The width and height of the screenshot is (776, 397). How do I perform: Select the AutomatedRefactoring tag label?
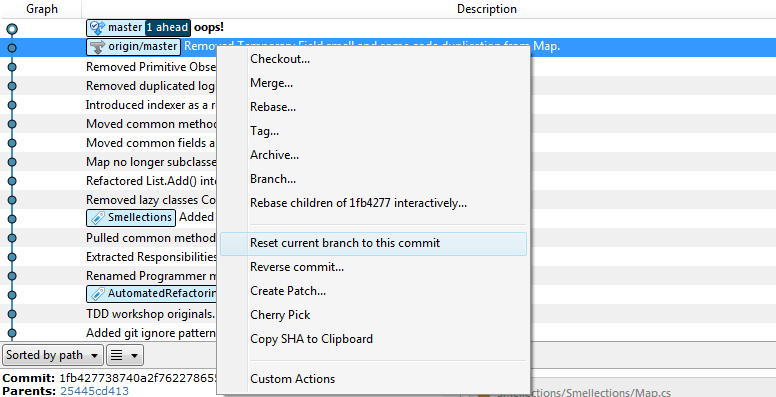[x=151, y=294]
